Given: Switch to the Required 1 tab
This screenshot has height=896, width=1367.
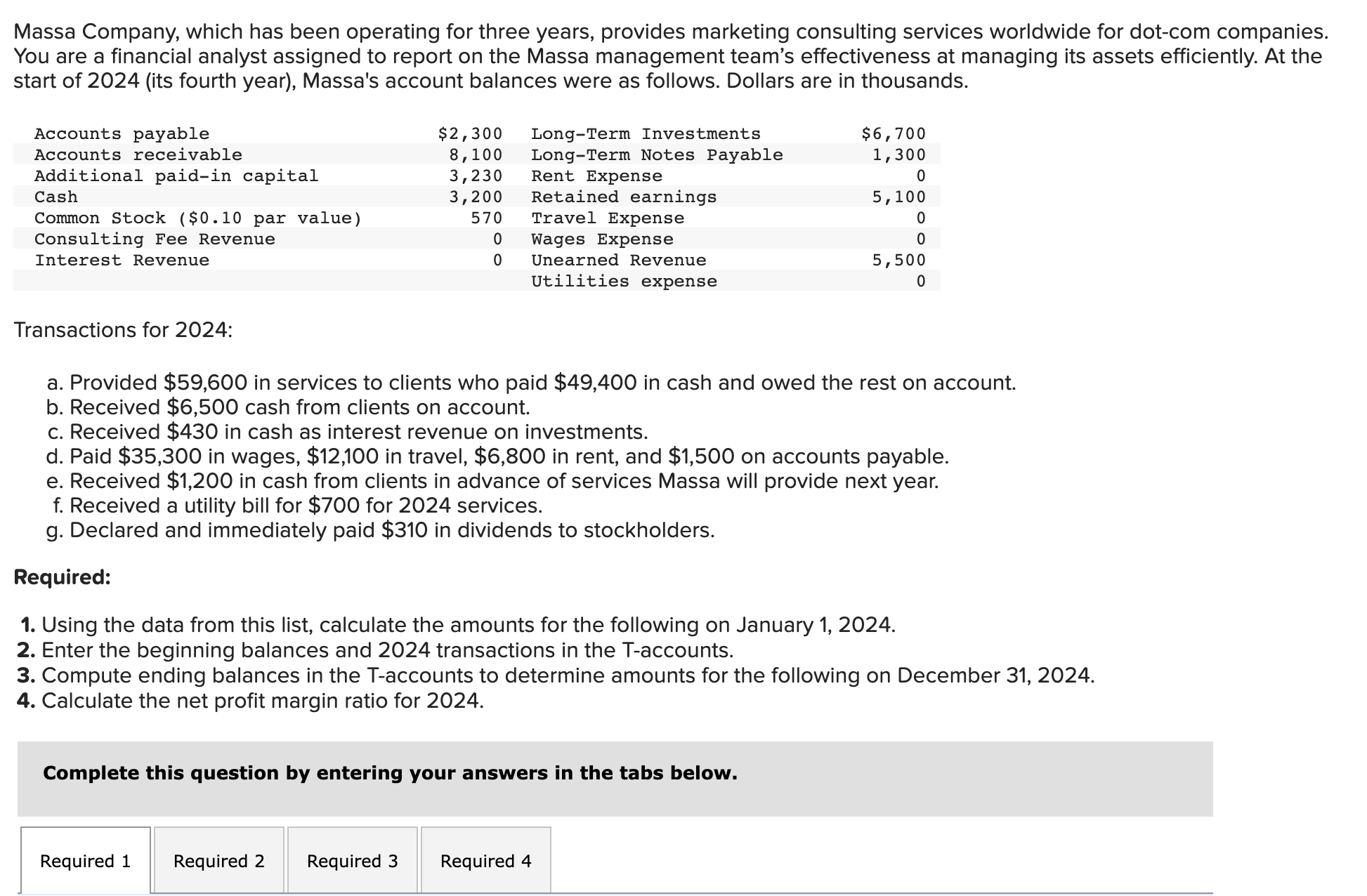Looking at the screenshot, I should tap(84, 860).
